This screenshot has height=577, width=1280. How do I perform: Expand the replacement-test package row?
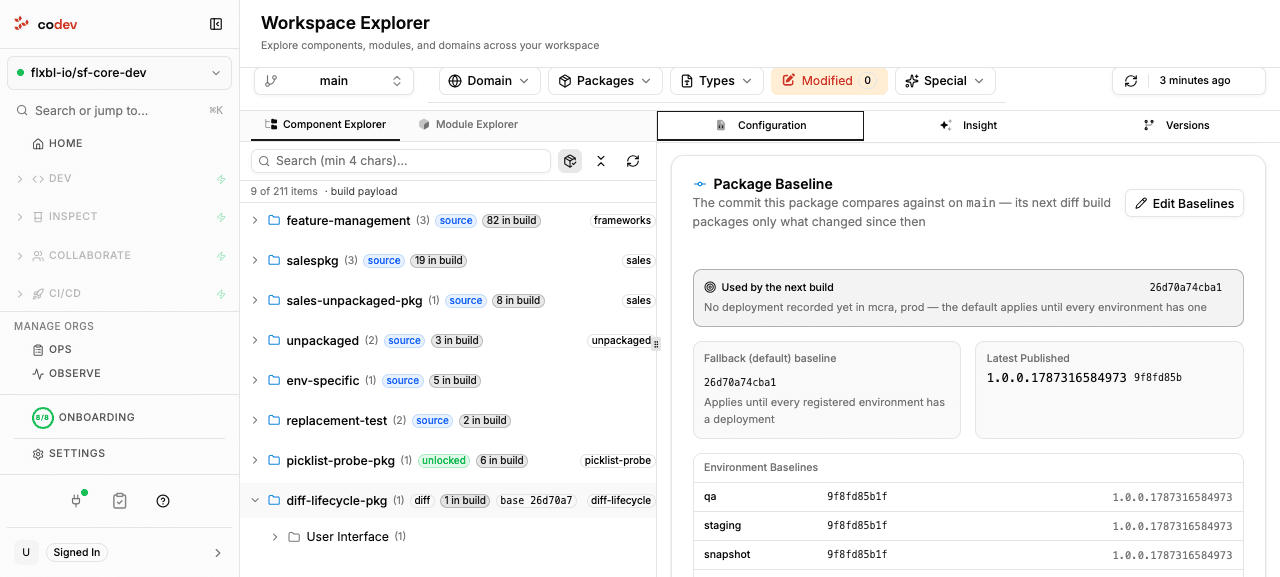pos(255,420)
